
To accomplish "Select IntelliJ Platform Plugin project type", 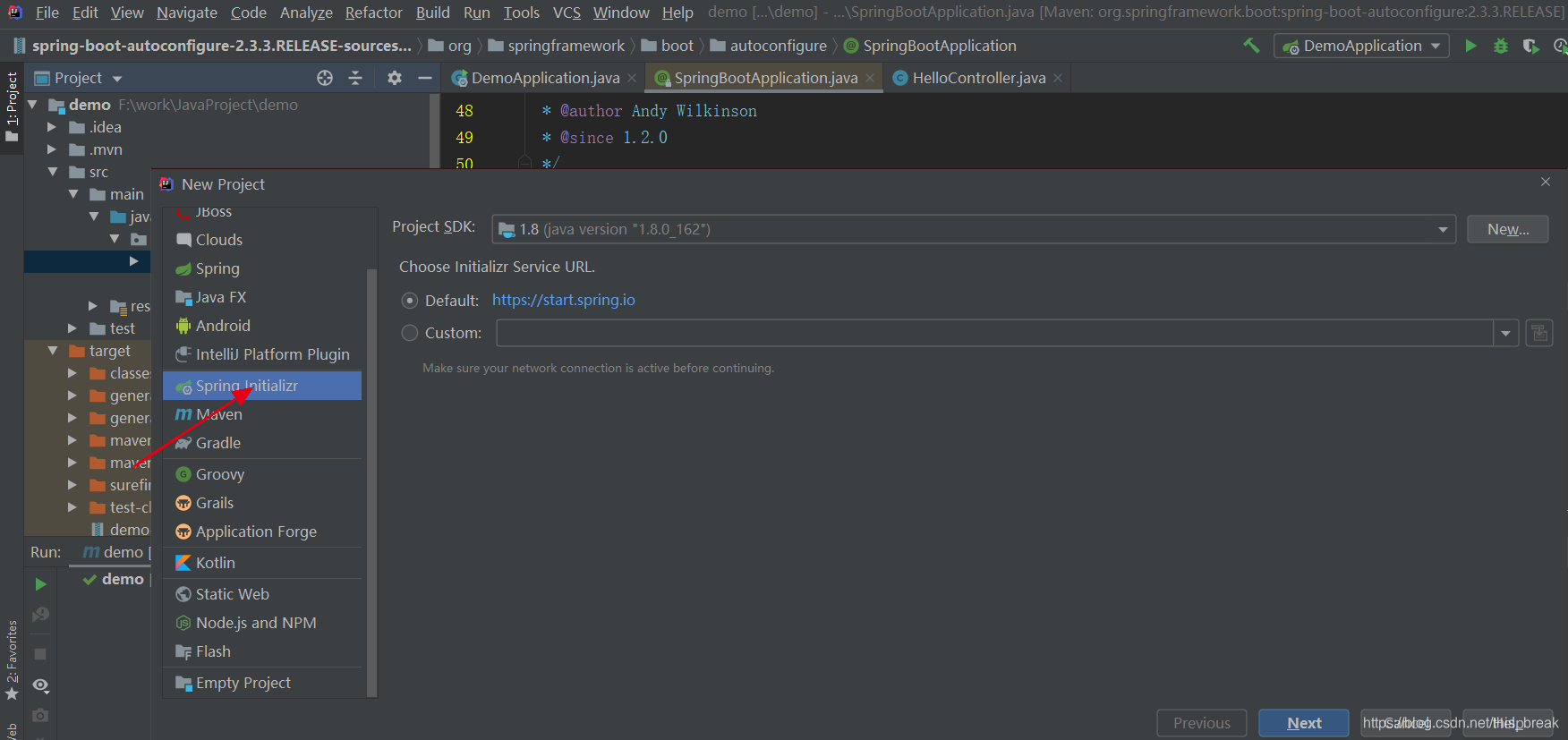I will point(262,354).
